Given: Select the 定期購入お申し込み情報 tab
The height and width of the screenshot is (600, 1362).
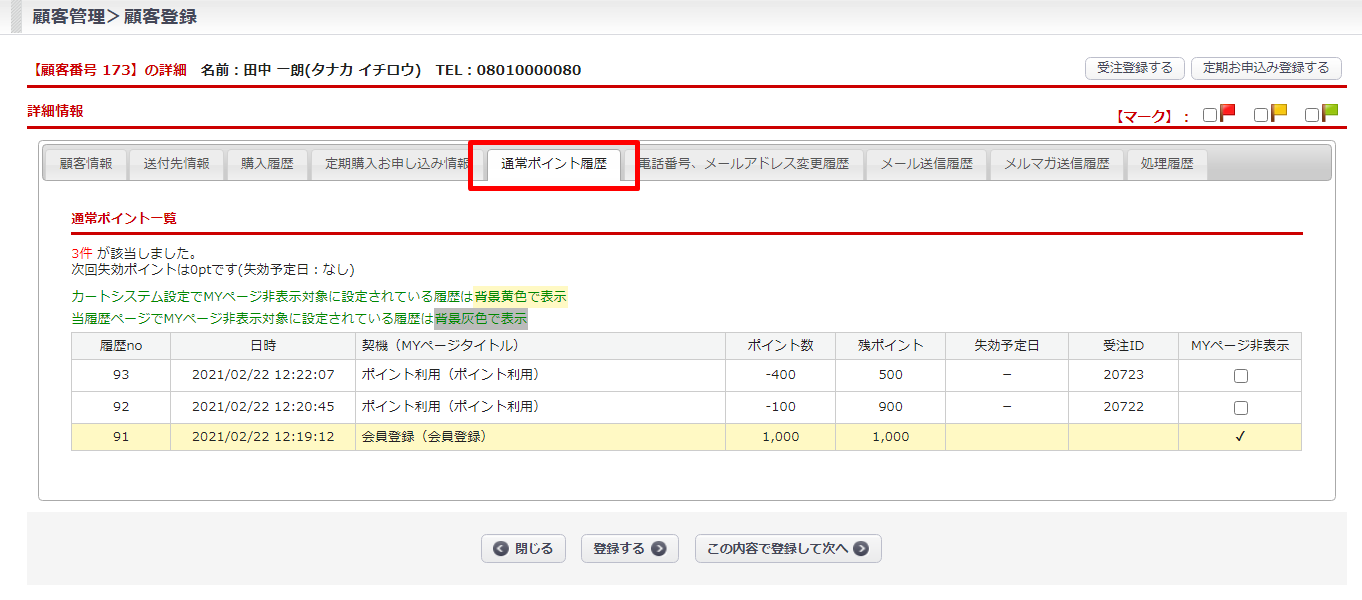Looking at the screenshot, I should pos(397,164).
